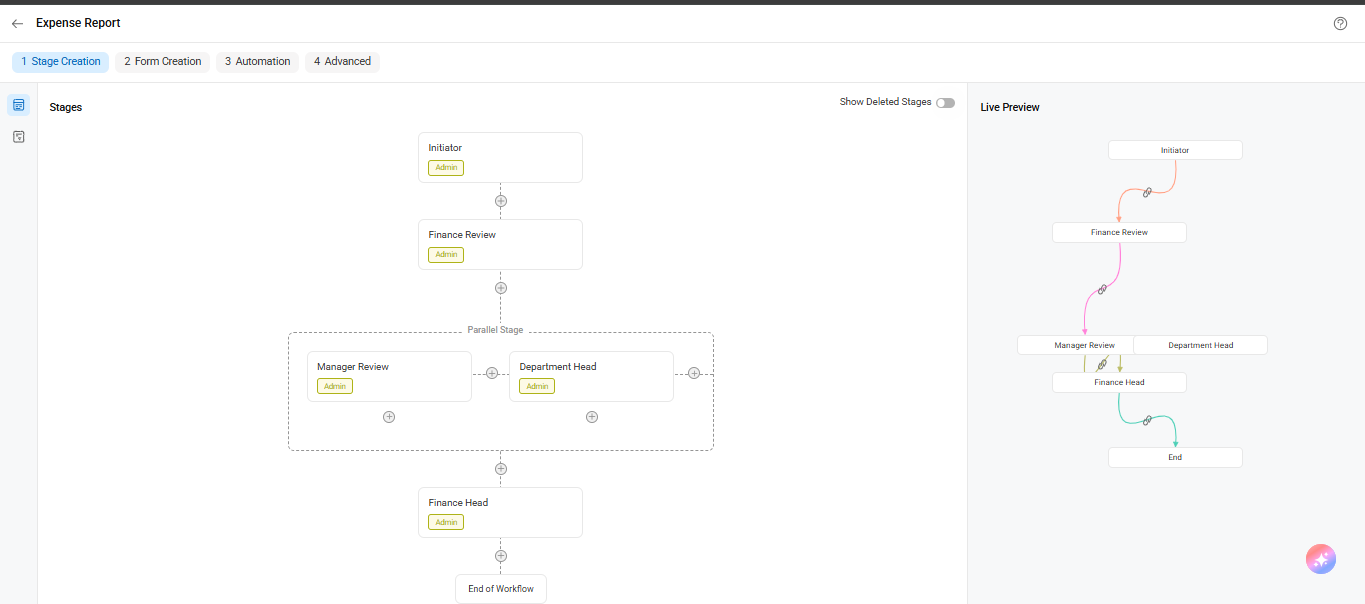The image size is (1365, 604).
Task: Click Admin tag on Initiator stage
Action: coord(446,168)
